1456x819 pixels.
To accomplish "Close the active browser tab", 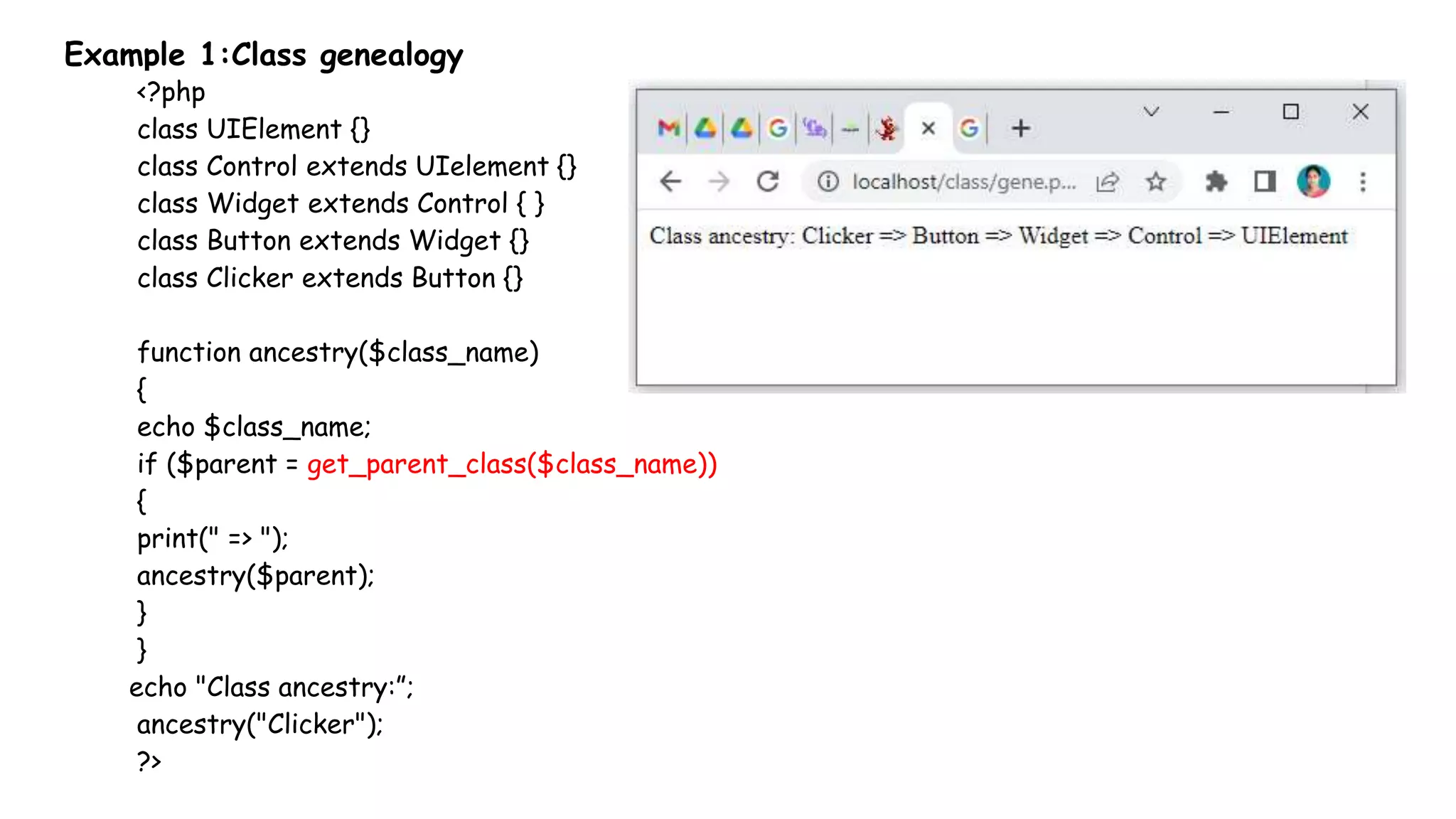I will pyautogui.click(x=928, y=129).
